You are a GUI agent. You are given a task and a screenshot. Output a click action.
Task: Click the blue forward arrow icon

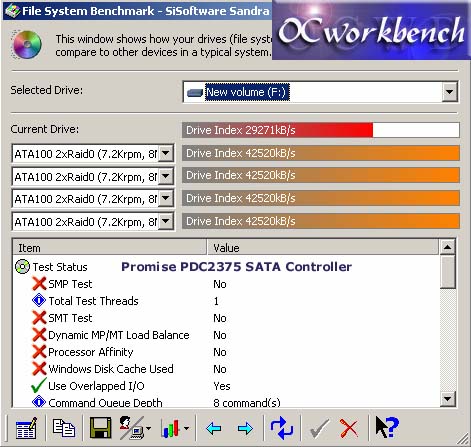coord(245,428)
